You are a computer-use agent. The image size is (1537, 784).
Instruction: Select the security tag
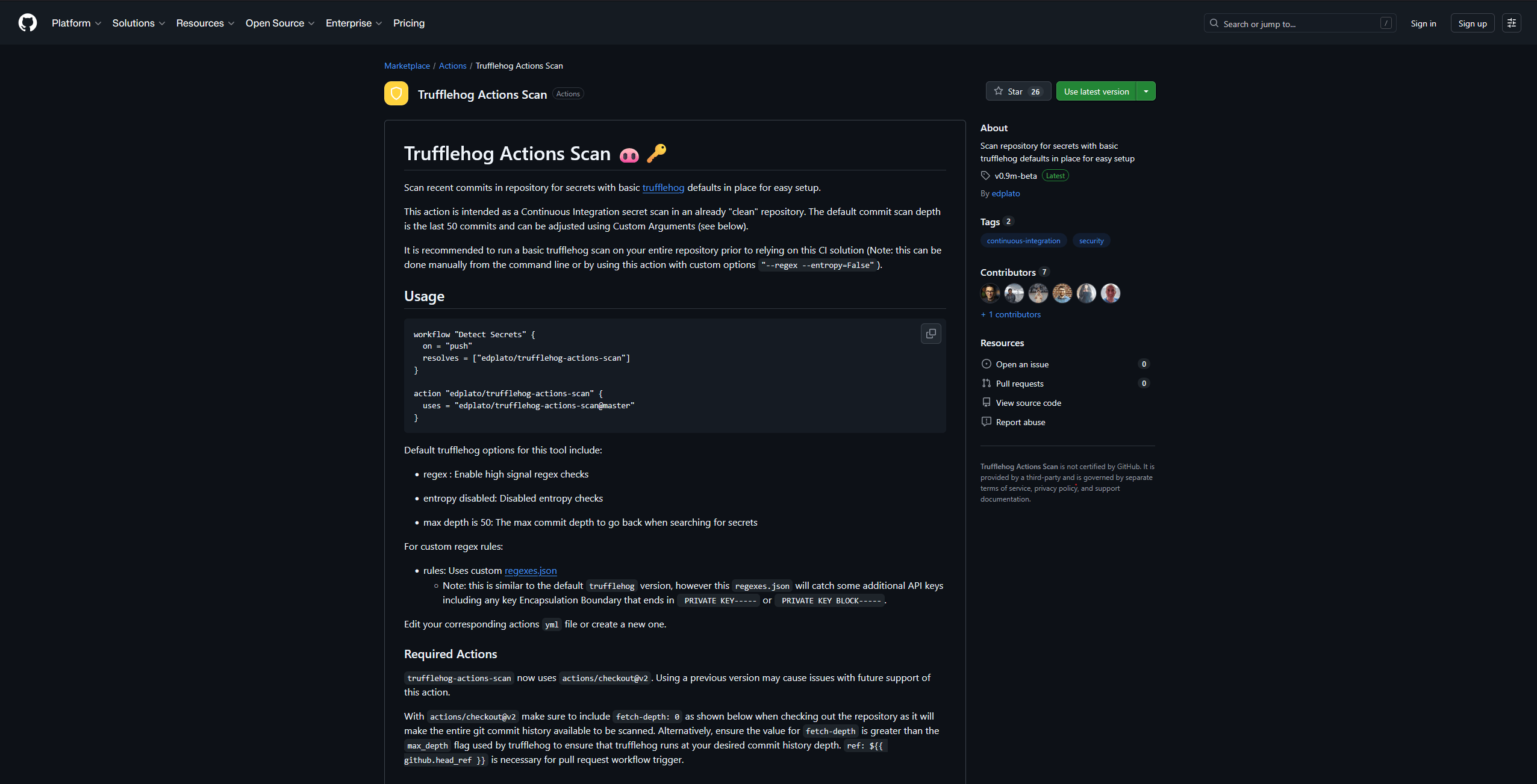(1091, 241)
